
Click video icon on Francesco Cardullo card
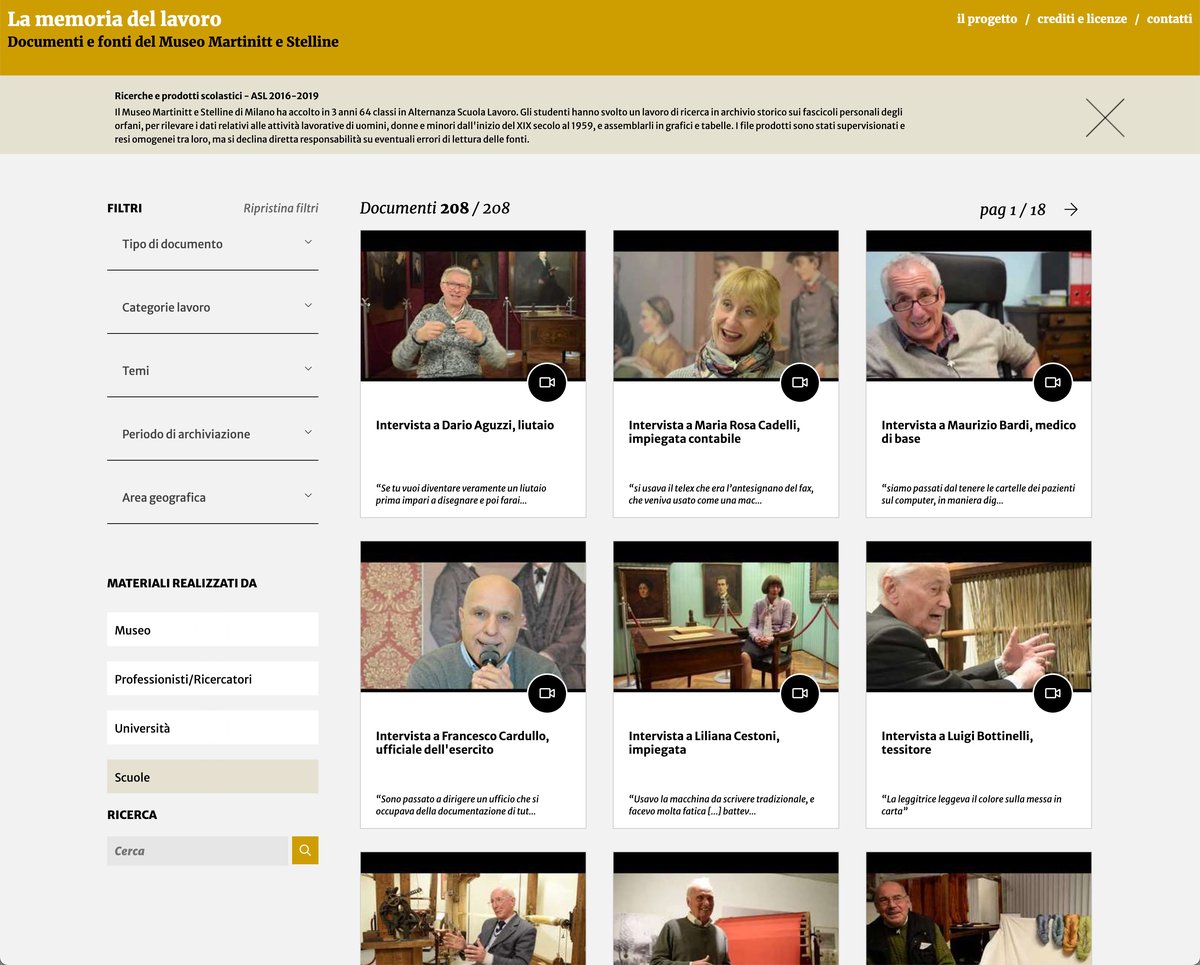coord(547,693)
